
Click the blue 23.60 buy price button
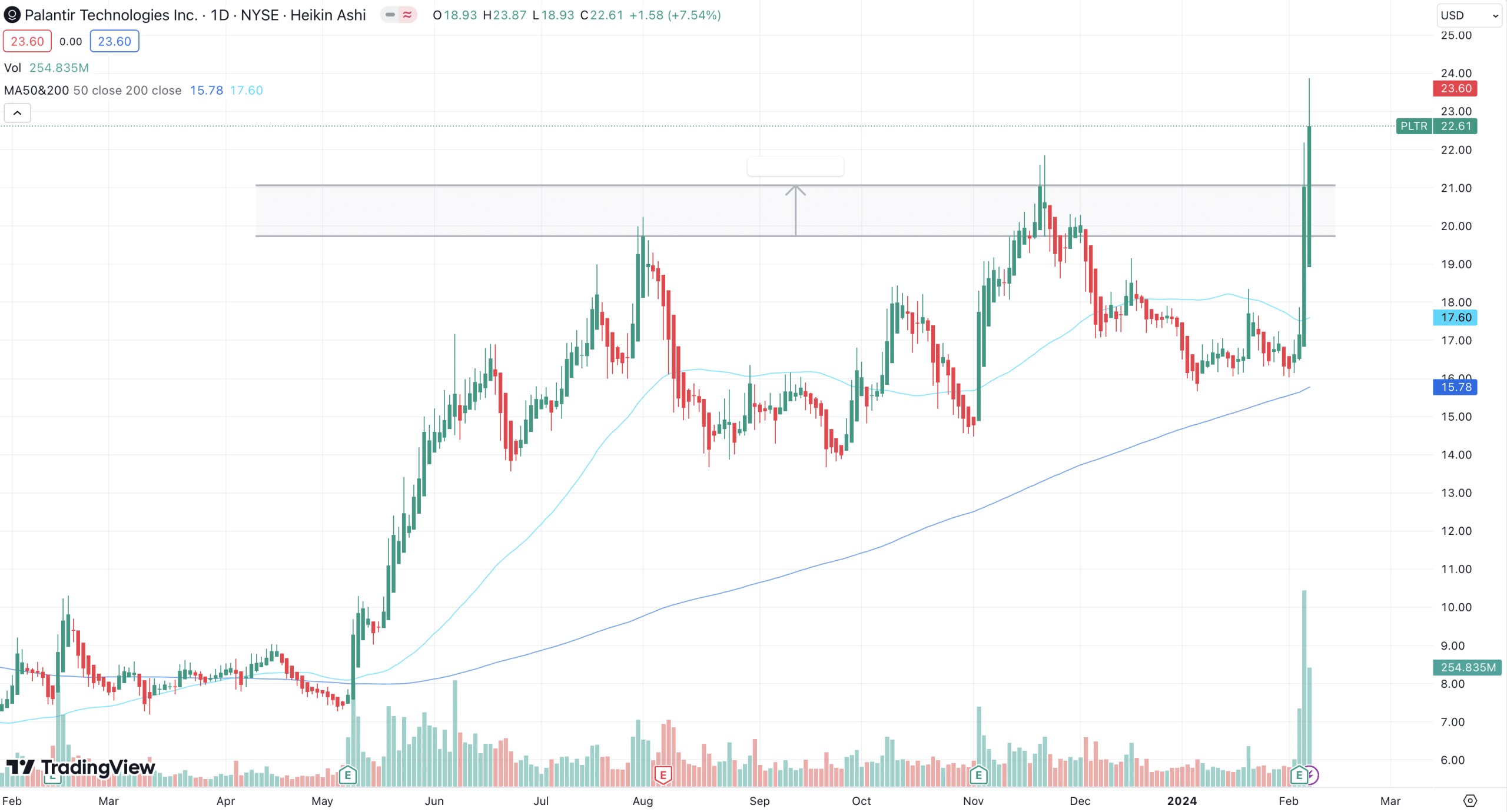(x=114, y=41)
